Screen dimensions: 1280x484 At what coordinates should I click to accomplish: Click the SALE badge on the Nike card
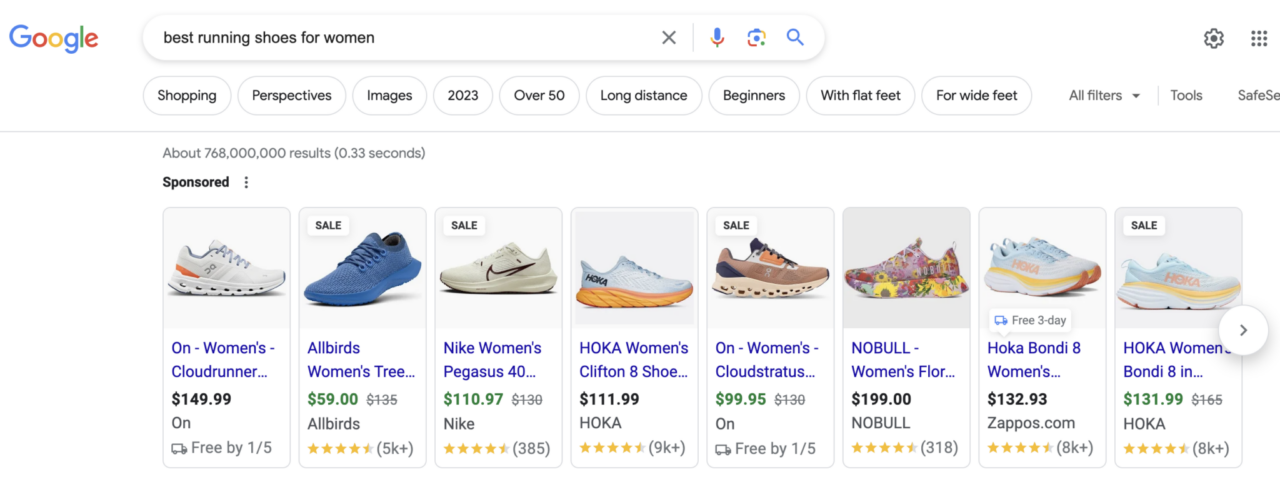pyautogui.click(x=464, y=225)
